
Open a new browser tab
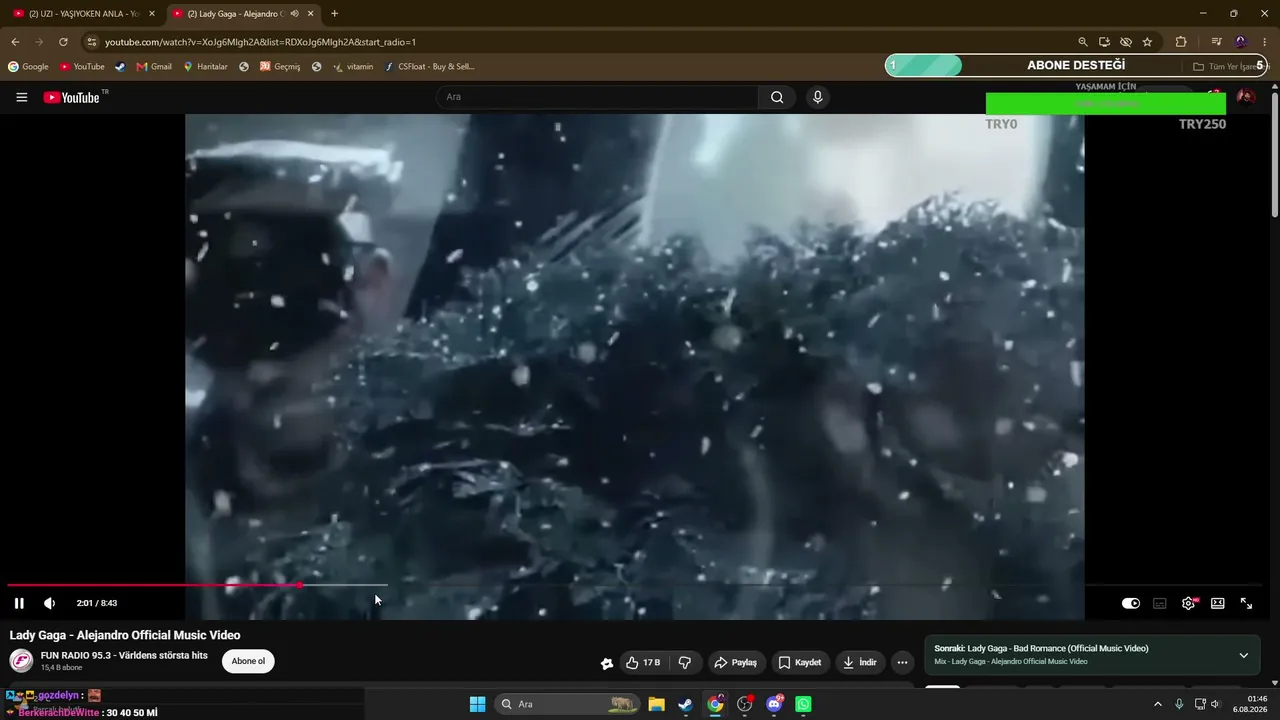coord(335,14)
